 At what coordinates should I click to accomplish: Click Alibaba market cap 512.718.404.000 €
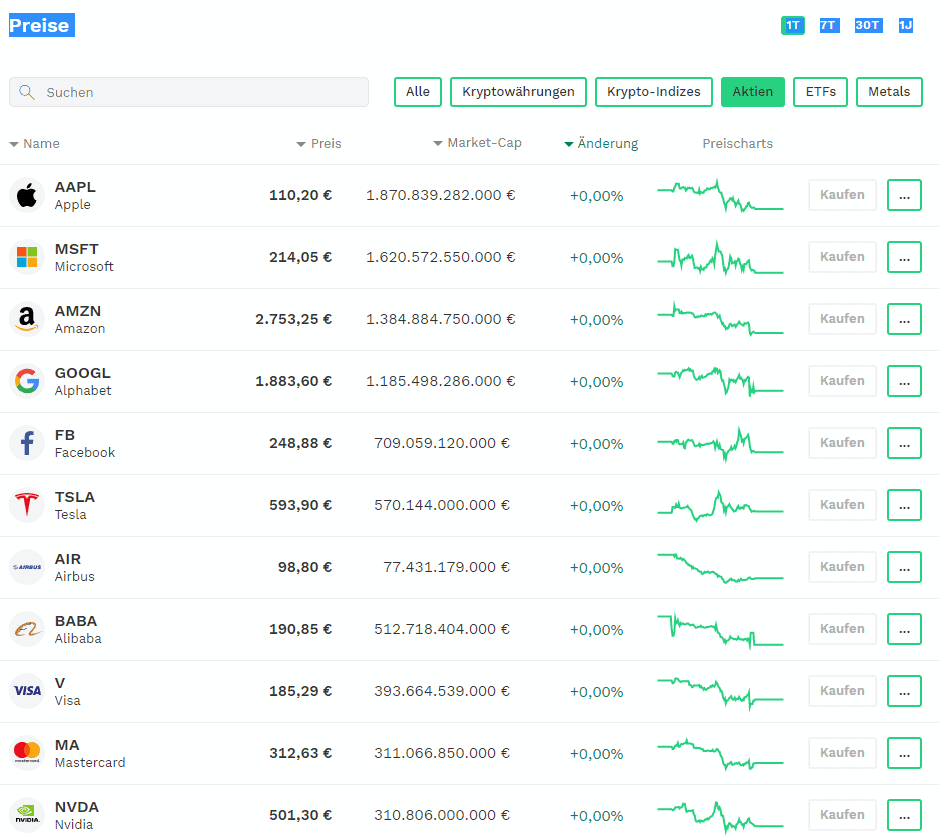click(x=442, y=629)
